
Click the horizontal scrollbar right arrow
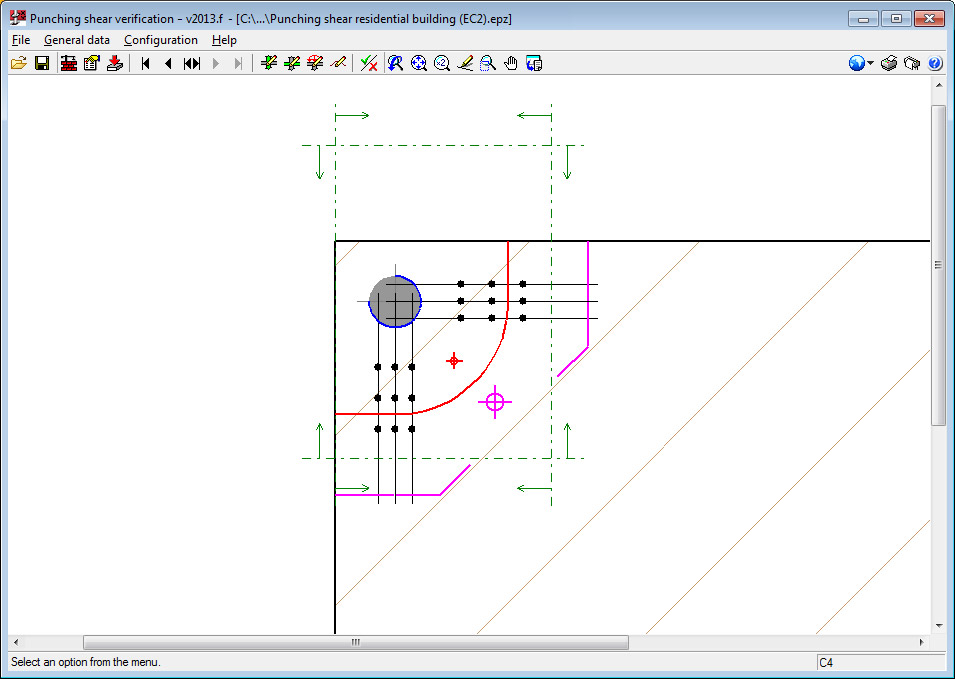(921, 642)
